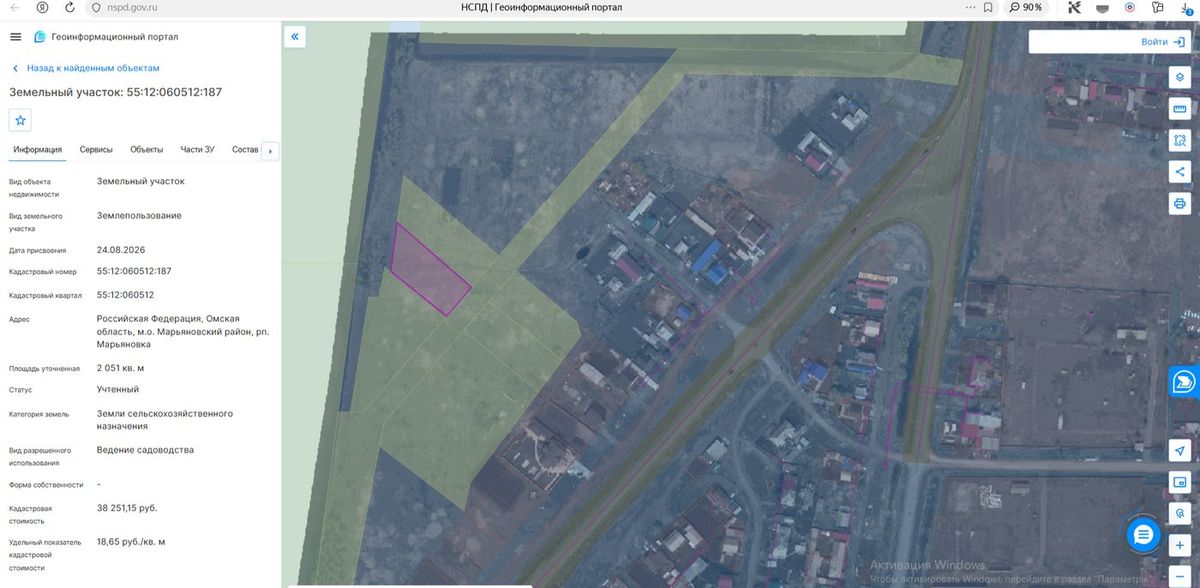Click the Геоинформационный портал logo
This screenshot has height=588, width=1200.
tap(106, 37)
